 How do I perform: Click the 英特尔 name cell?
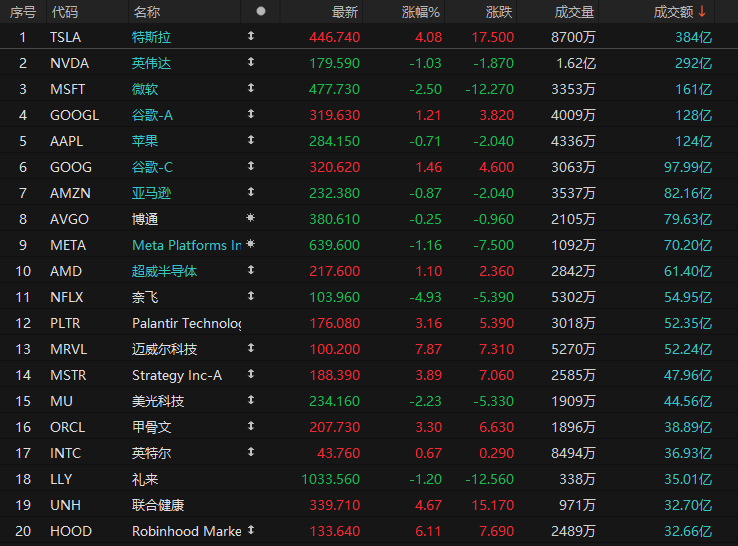pyautogui.click(x=151, y=453)
